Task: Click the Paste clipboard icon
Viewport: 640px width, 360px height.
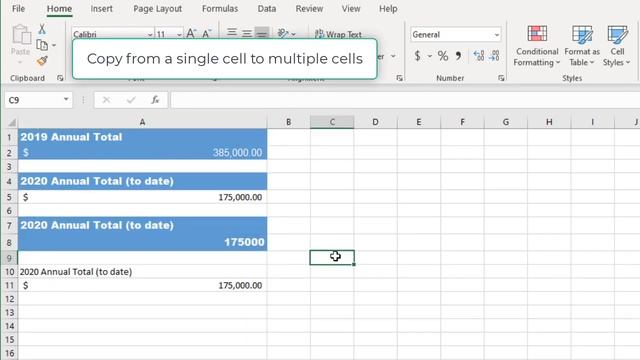Action: coord(21,35)
